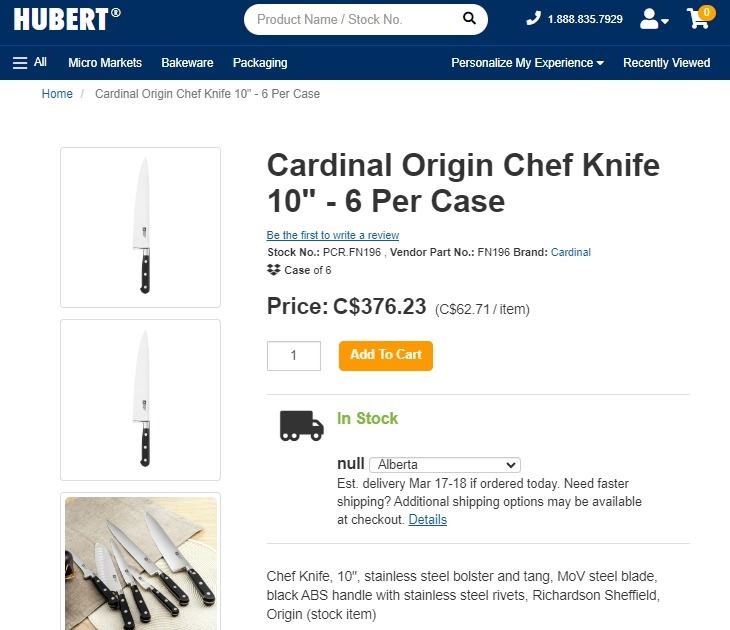This screenshot has width=730, height=630.
Task: Expand the Alberta province dropdown
Action: [445, 465]
